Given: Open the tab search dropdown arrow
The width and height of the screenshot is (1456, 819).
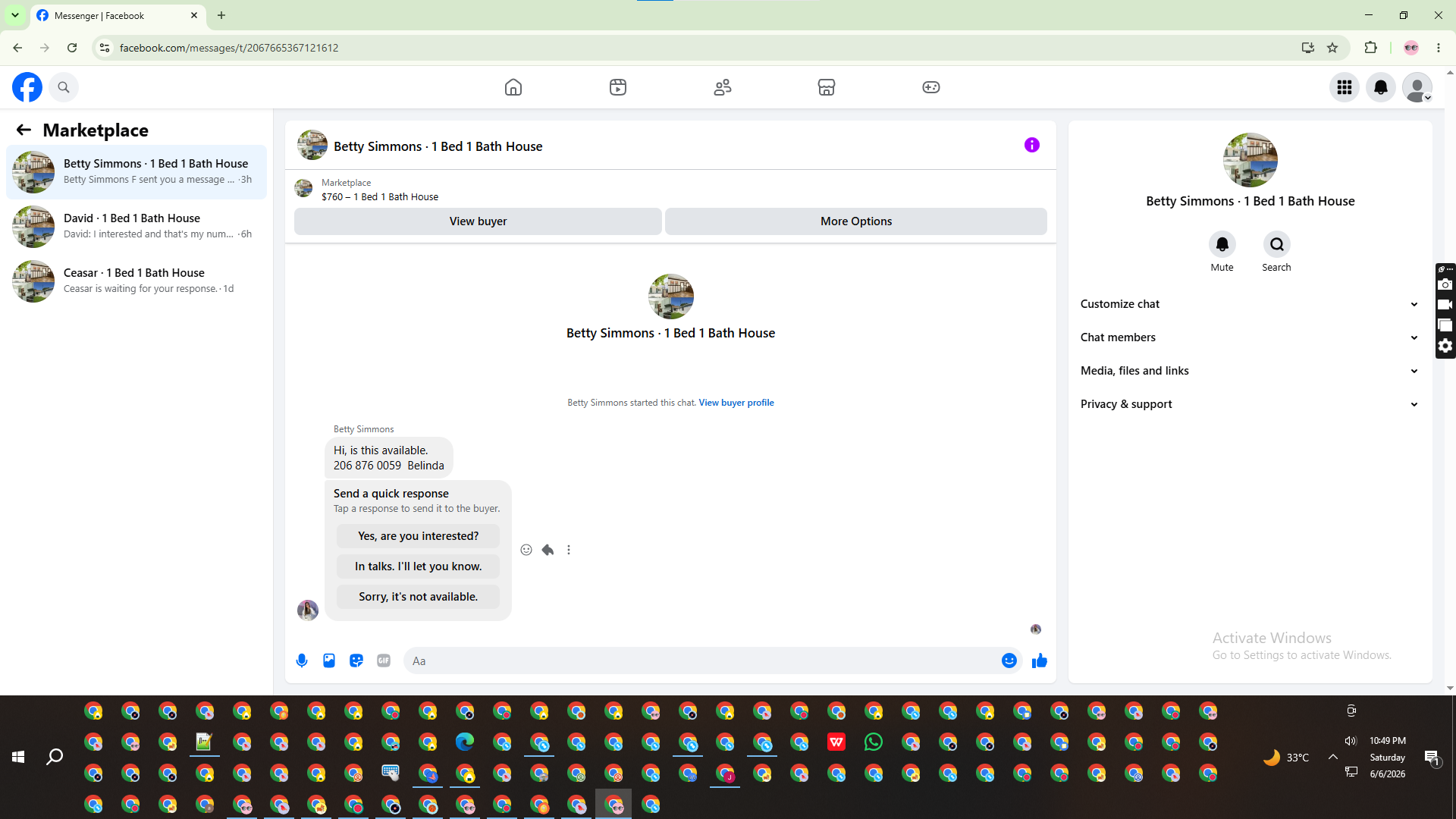Looking at the screenshot, I should [x=15, y=15].
